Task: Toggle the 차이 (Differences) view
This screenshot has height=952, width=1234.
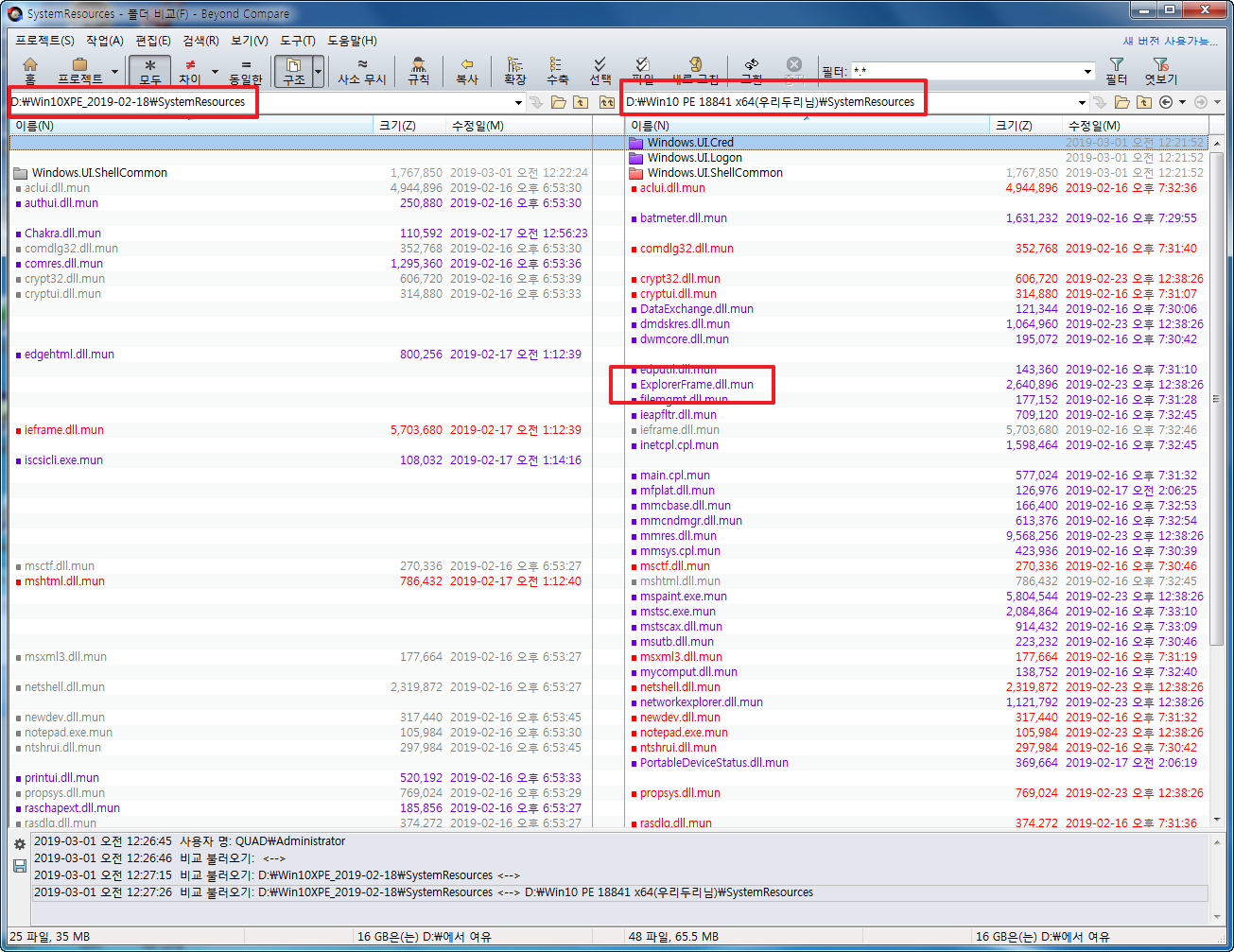Action: (190, 71)
